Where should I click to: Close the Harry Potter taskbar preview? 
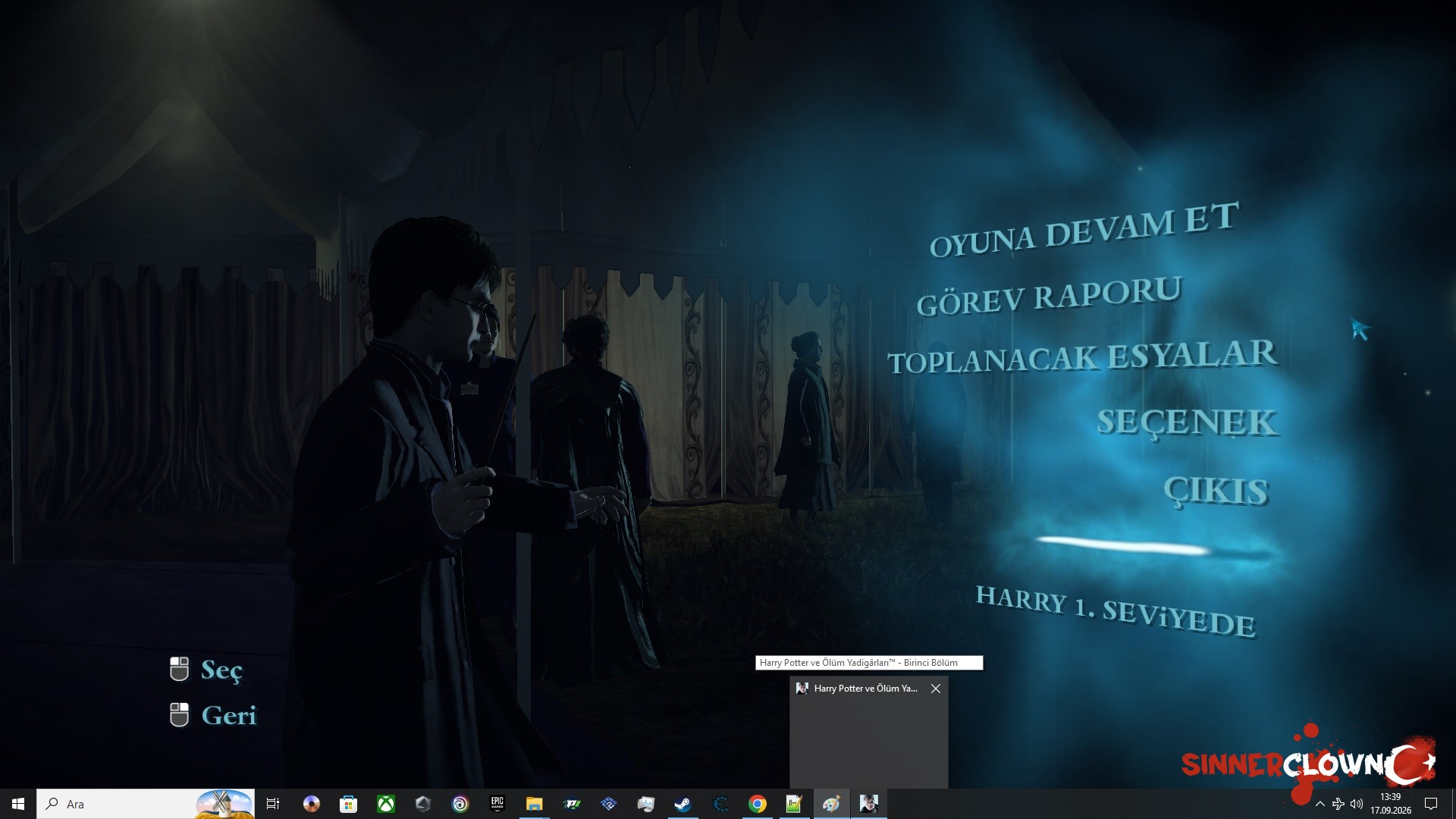coord(935,689)
